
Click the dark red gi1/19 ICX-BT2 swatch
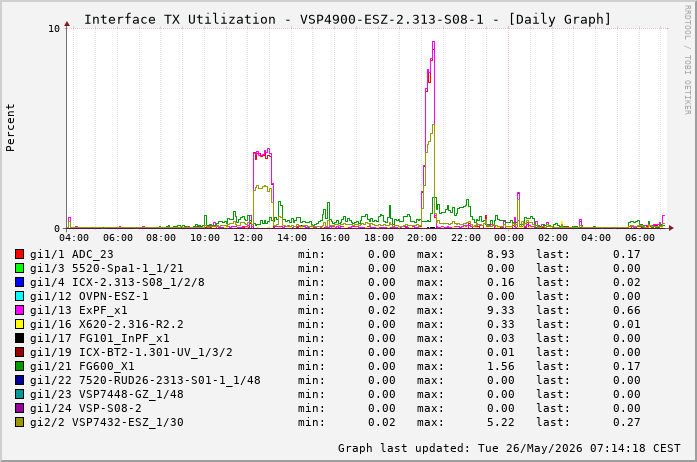pyautogui.click(x=19, y=352)
